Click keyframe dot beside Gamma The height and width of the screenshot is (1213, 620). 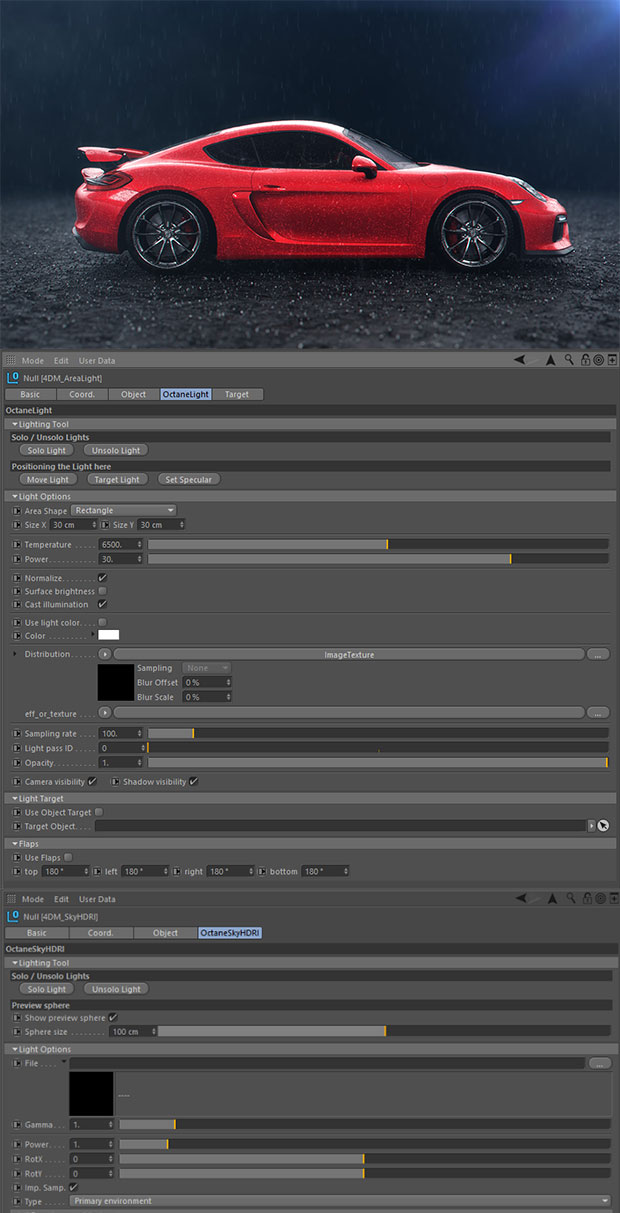coord(16,1124)
